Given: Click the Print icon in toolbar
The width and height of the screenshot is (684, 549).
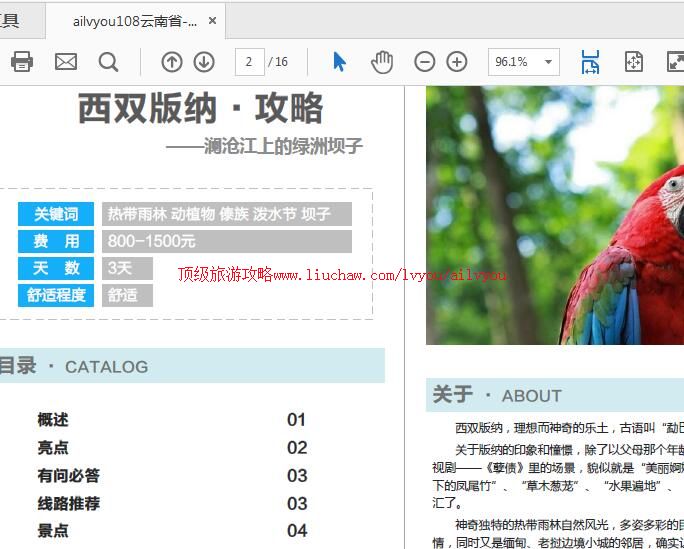Looking at the screenshot, I should (22, 62).
